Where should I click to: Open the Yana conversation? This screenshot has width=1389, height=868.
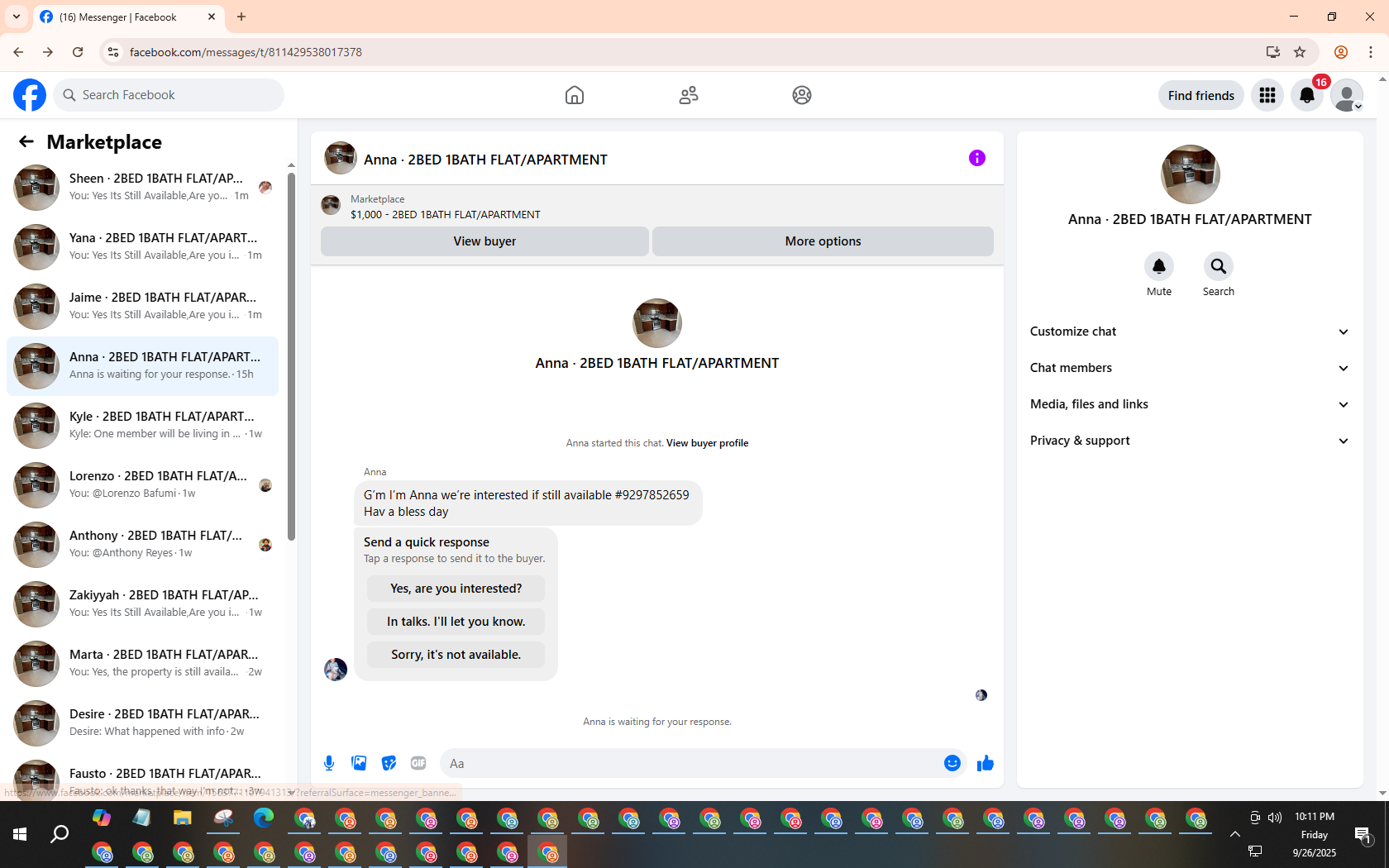tap(143, 247)
